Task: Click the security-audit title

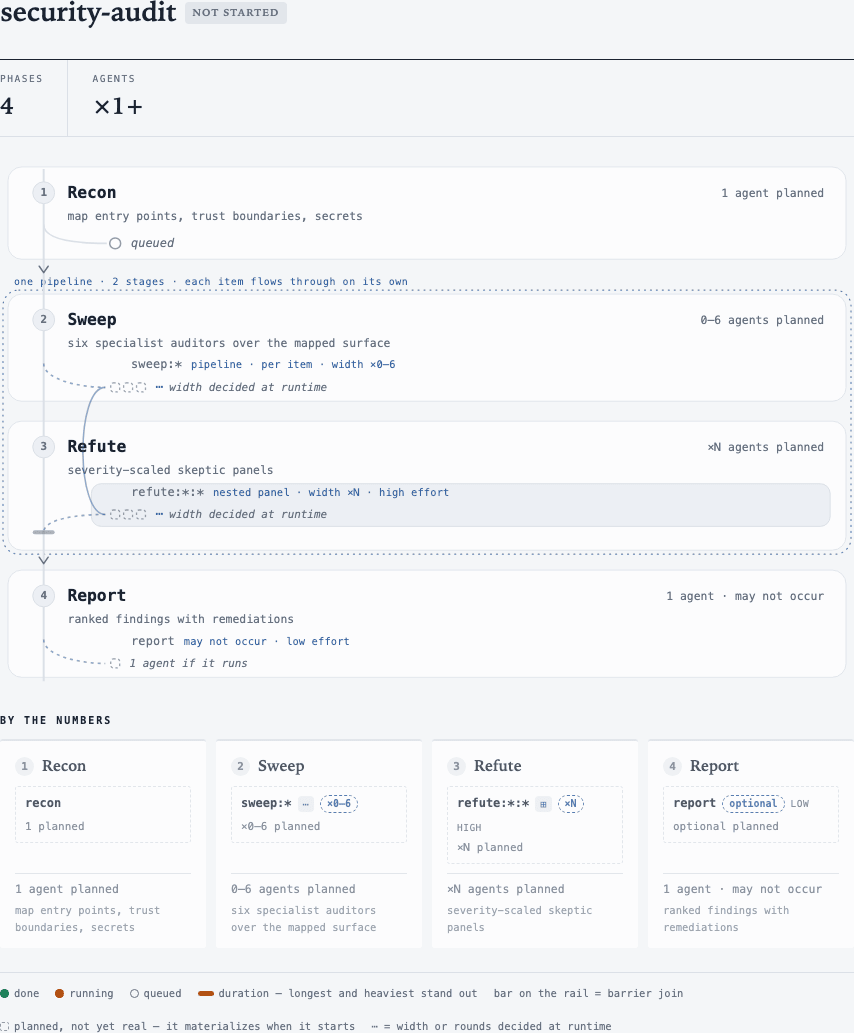Action: pyautogui.click(x=88, y=12)
